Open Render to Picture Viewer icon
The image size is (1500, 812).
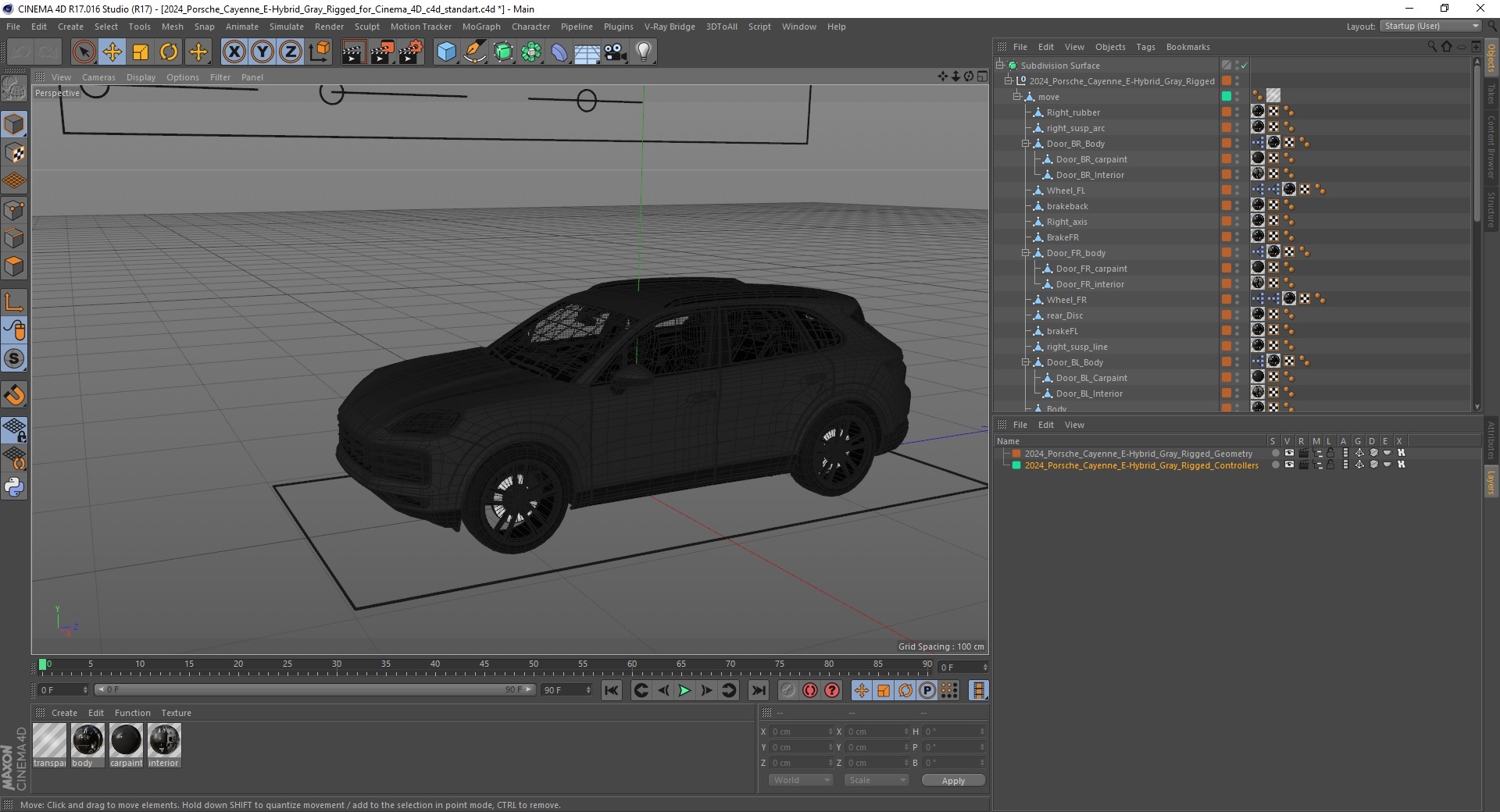point(382,52)
